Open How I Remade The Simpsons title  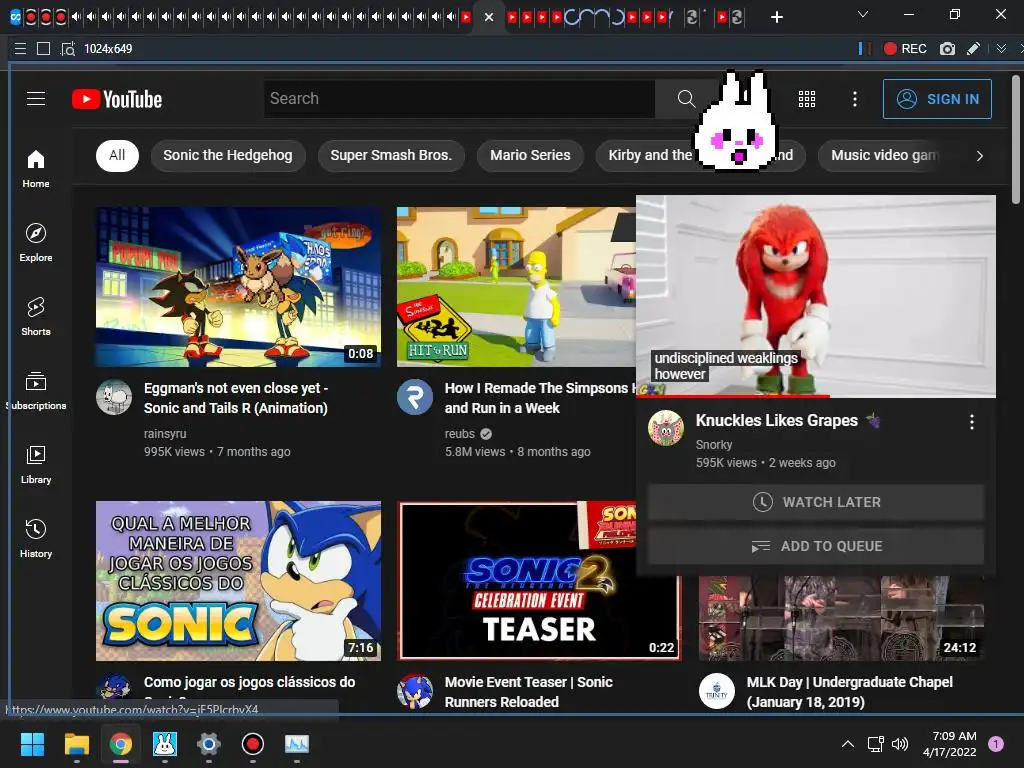tap(540, 398)
